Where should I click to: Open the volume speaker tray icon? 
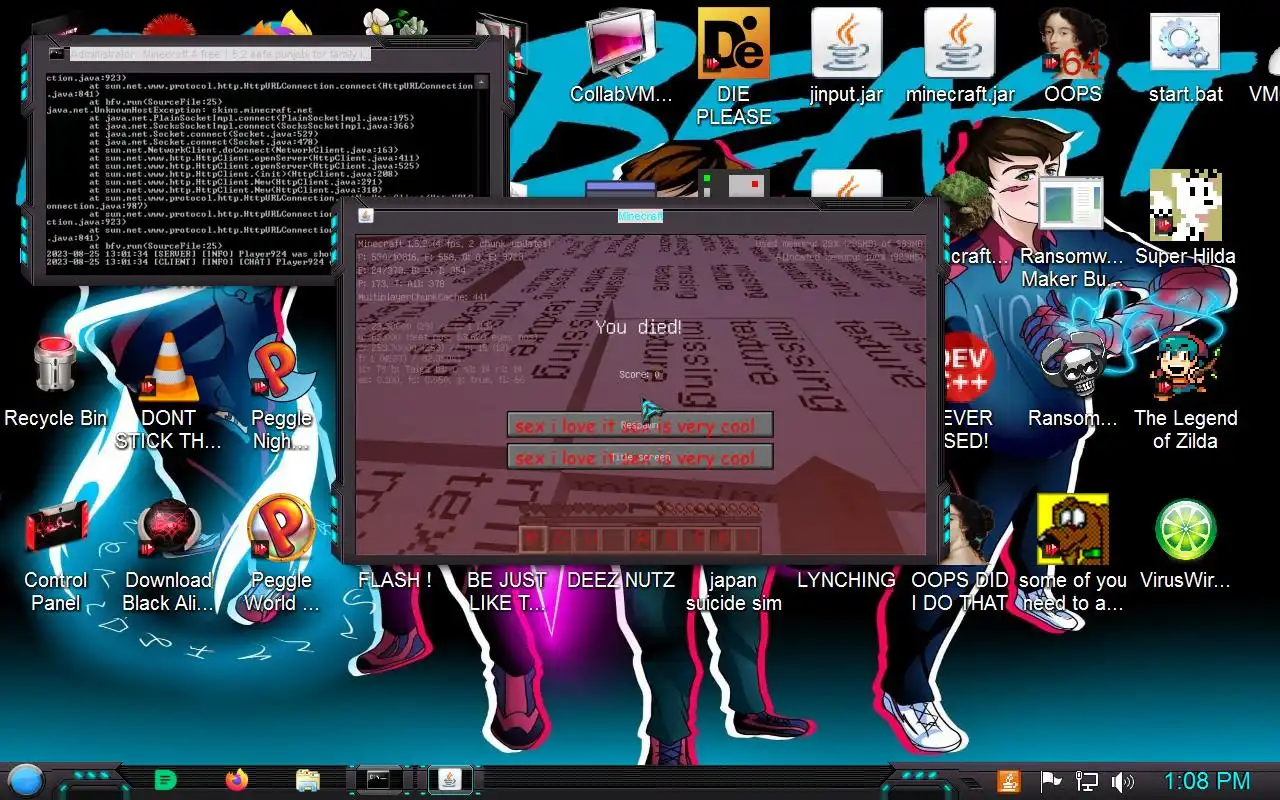click(1124, 781)
